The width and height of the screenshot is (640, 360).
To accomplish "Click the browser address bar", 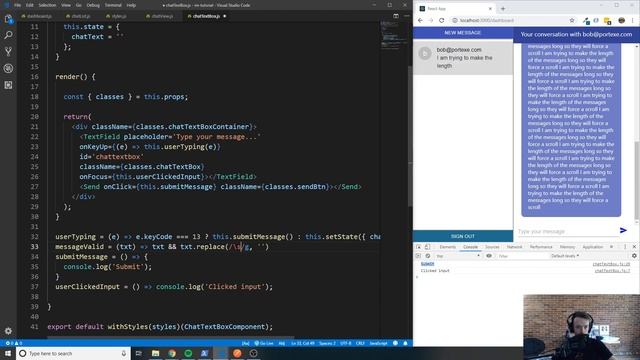I will click(510, 20).
